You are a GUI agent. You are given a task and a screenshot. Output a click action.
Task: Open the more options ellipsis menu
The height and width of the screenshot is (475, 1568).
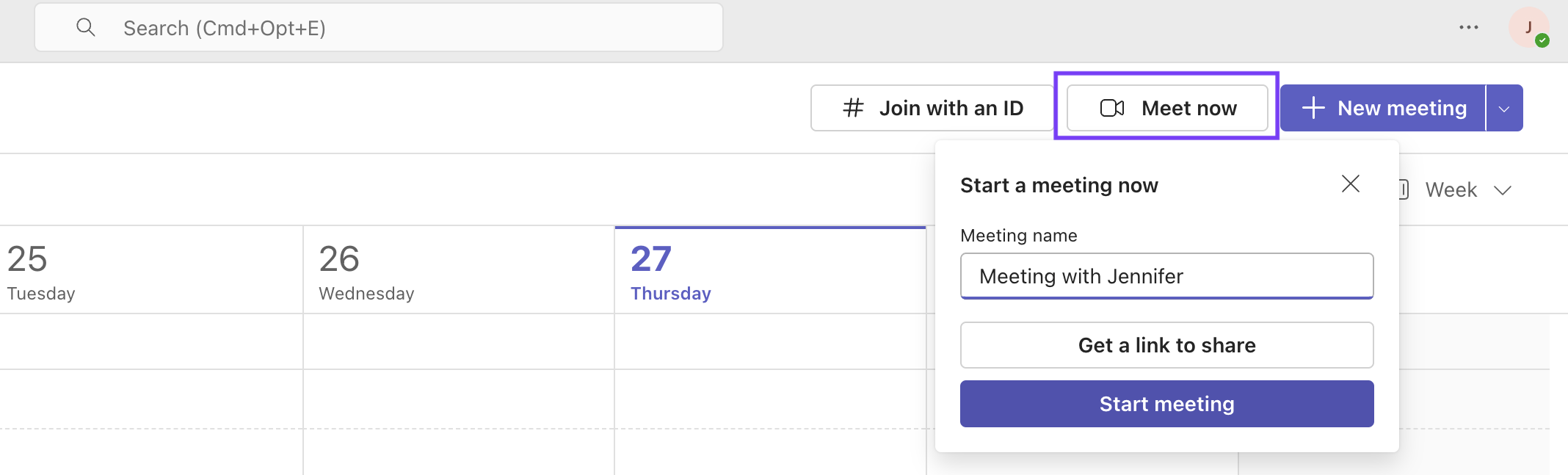click(x=1470, y=27)
